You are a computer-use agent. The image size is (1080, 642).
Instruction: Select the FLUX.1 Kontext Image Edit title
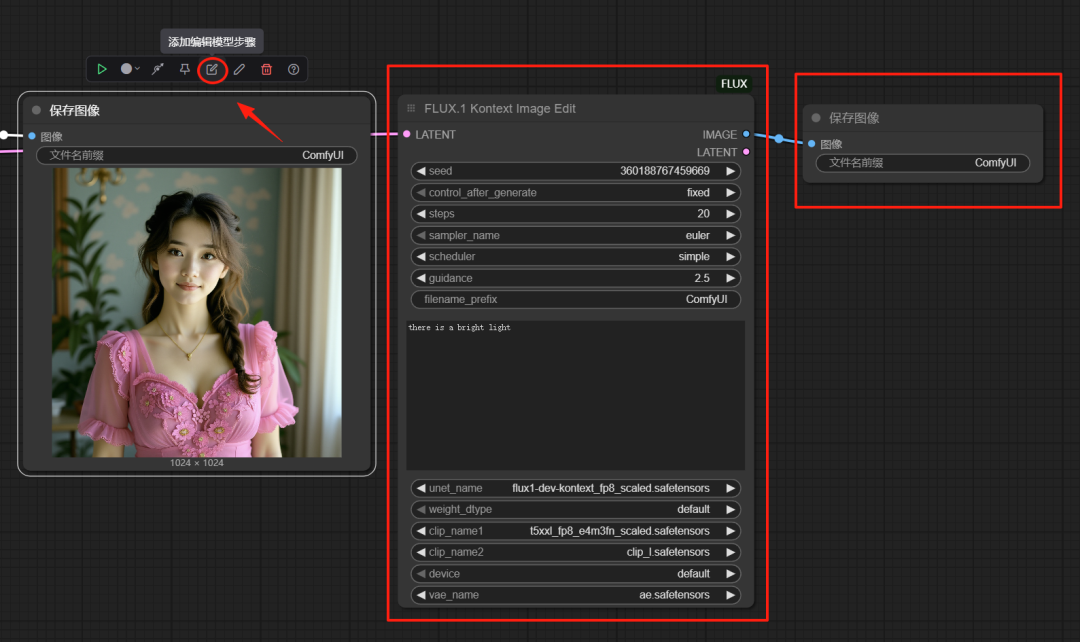tap(500, 108)
